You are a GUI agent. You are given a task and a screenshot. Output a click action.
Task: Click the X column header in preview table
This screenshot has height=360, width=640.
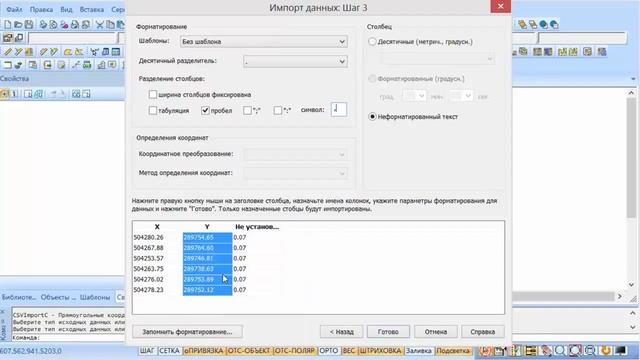click(x=157, y=227)
